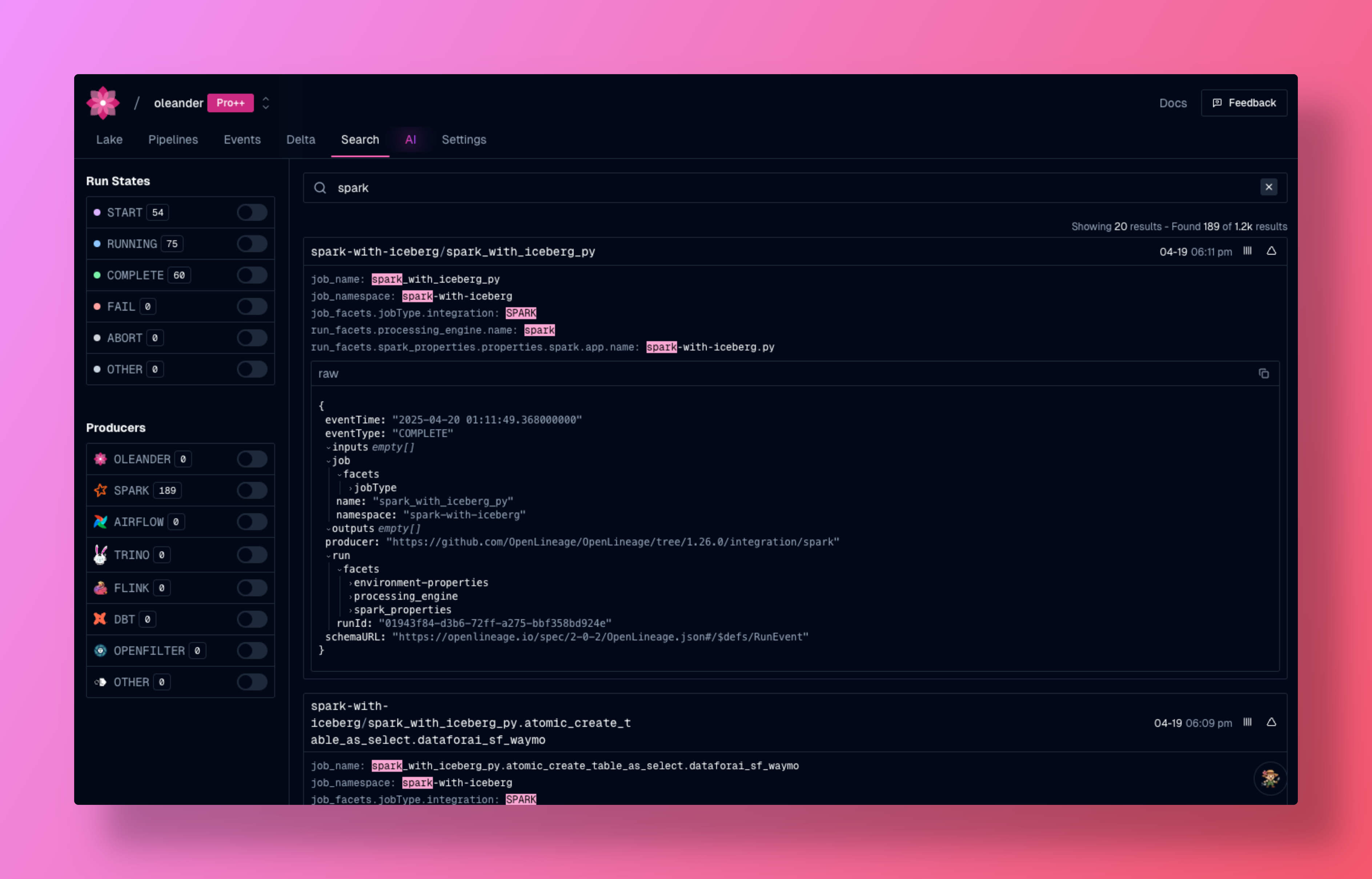Copy the raw JSON with copy icon
Screen dimensions: 1372x879
click(x=1264, y=374)
